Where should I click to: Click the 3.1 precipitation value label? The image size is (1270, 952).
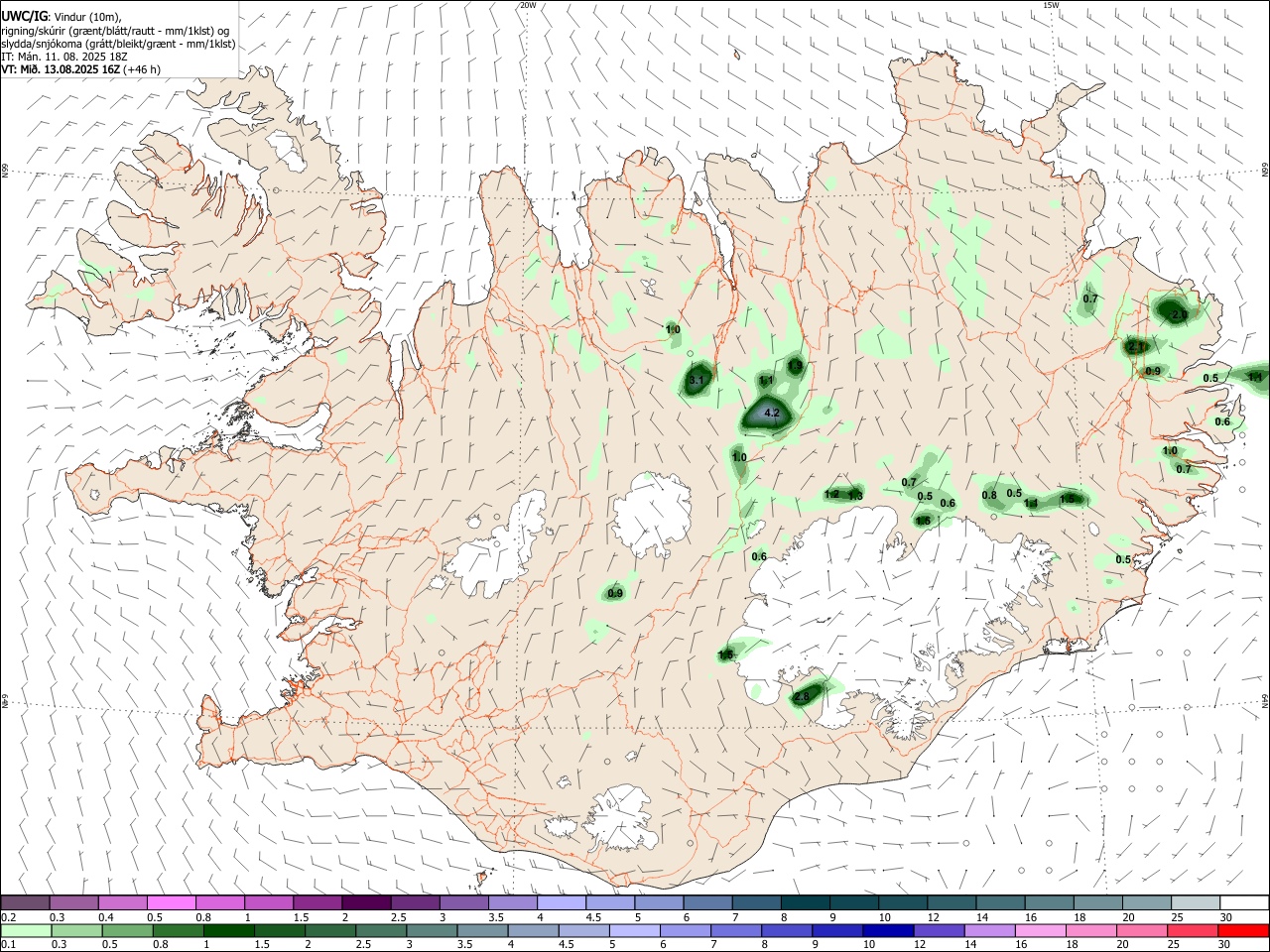[x=697, y=381]
